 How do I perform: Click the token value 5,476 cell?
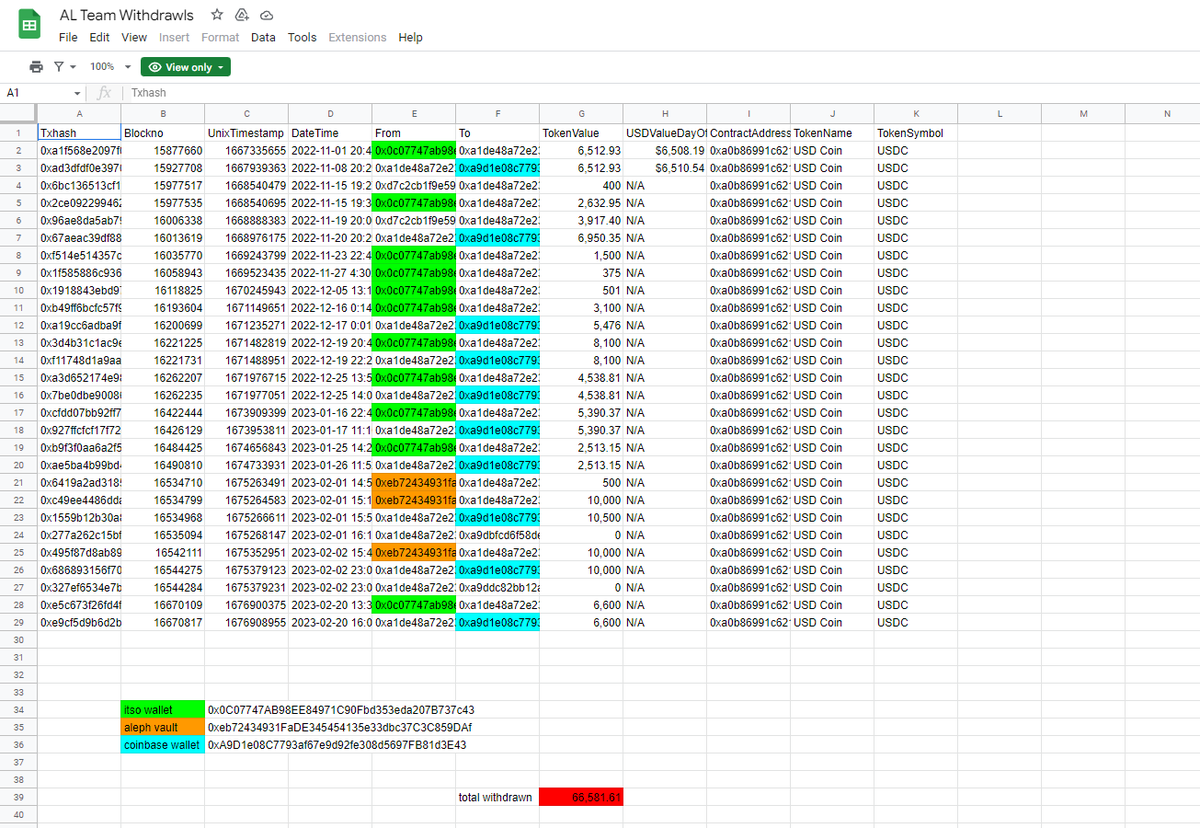click(582, 325)
